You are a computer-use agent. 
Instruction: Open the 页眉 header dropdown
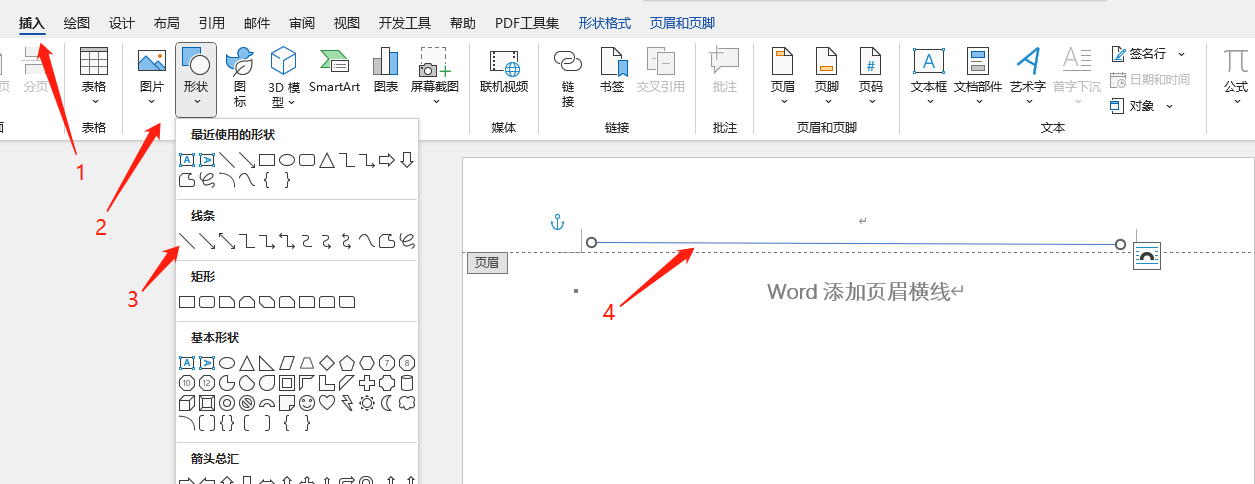[782, 77]
